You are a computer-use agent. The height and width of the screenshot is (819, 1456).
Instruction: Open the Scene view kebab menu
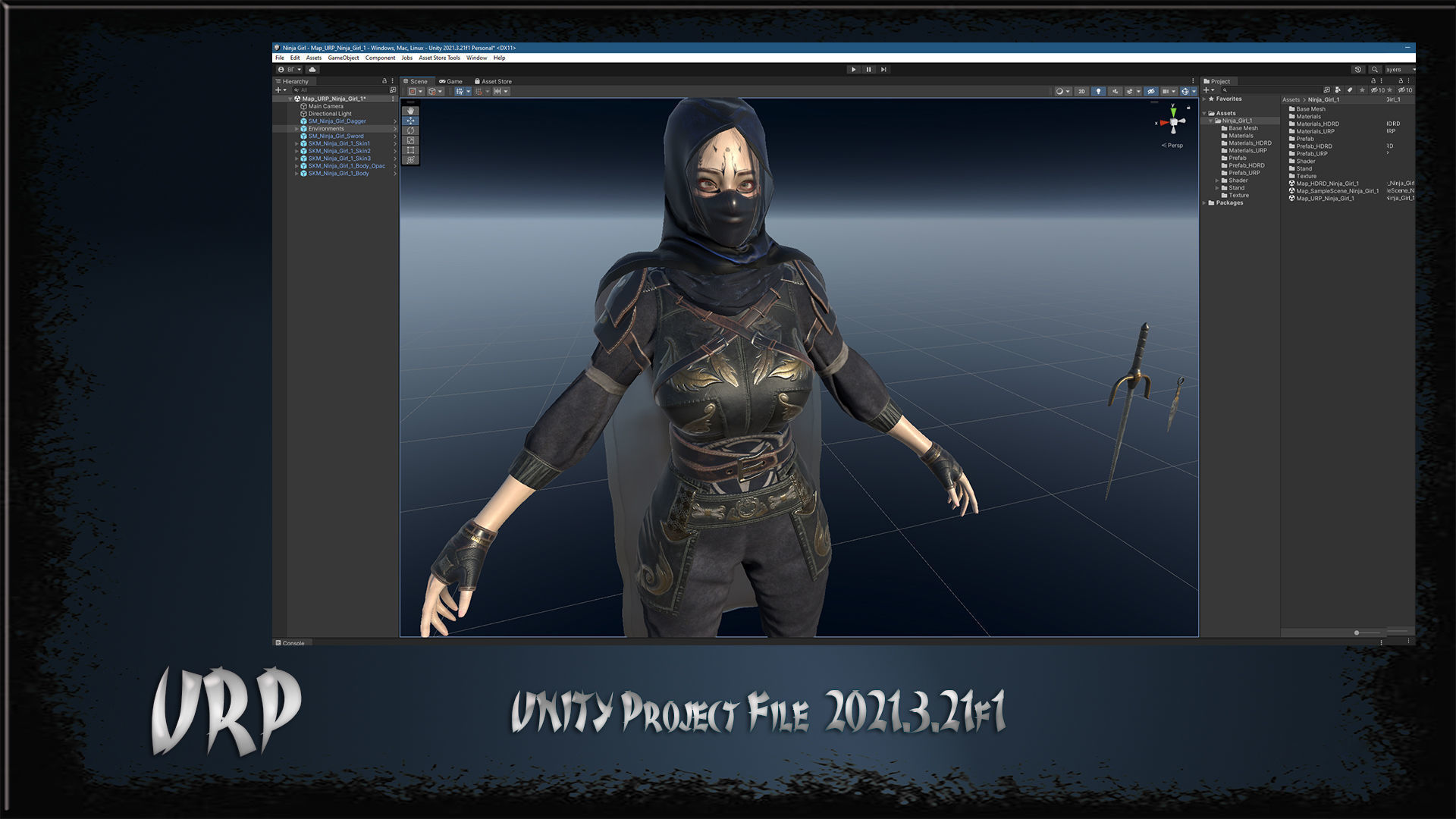[x=1193, y=81]
